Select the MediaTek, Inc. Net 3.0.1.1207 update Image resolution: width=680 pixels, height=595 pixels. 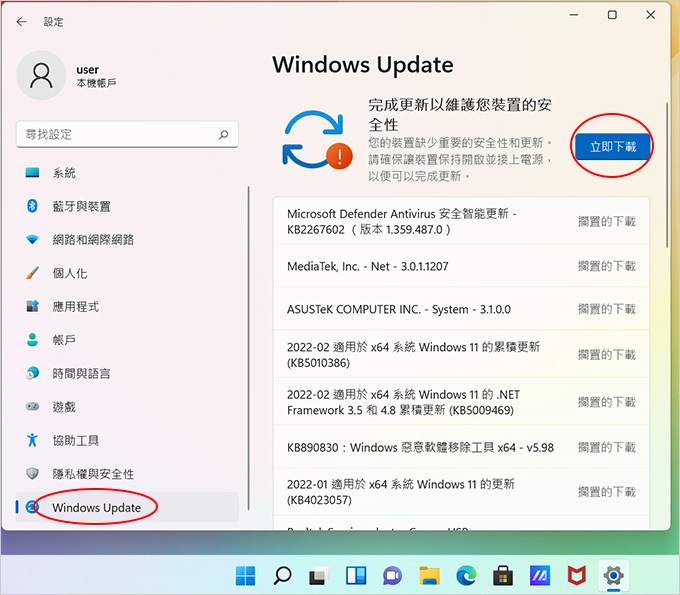[461, 266]
